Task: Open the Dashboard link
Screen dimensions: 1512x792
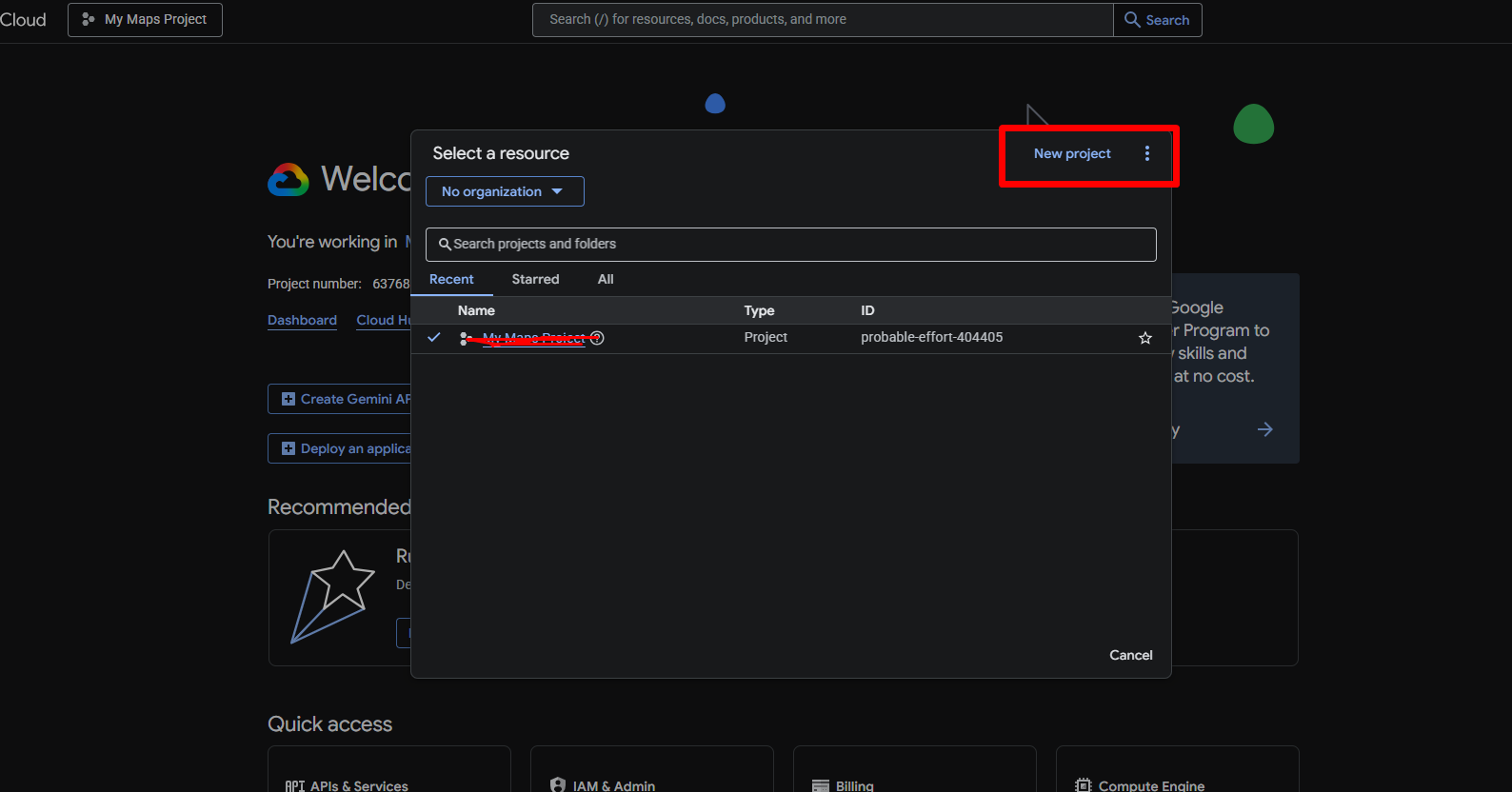Action: click(302, 321)
